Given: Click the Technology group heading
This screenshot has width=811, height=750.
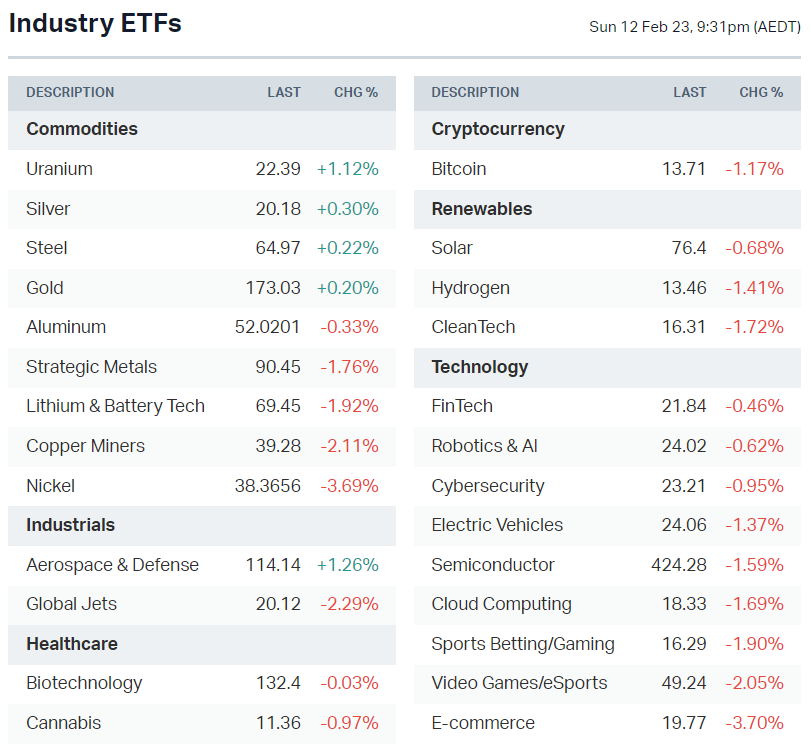Looking at the screenshot, I should point(480,367).
